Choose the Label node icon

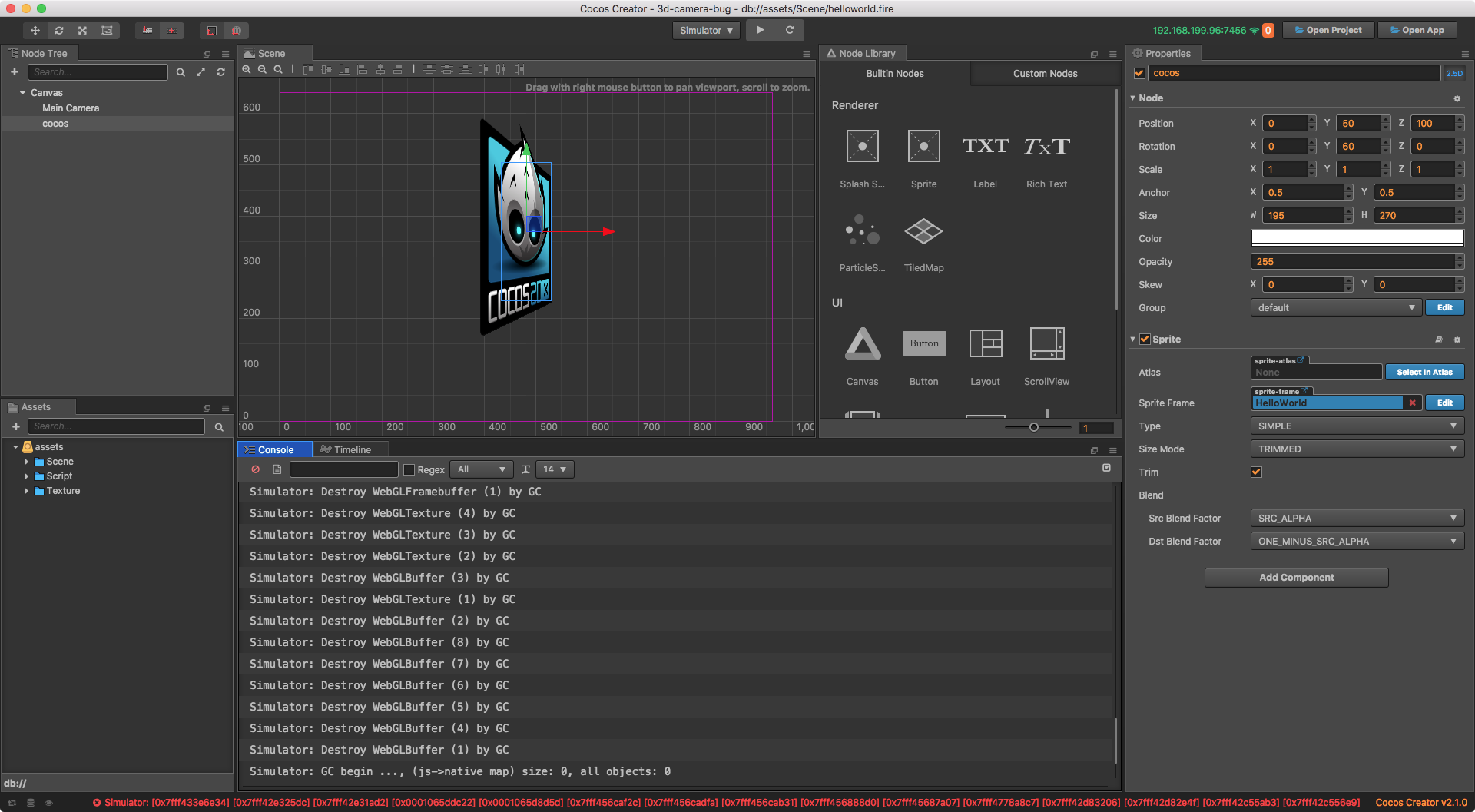(985, 146)
